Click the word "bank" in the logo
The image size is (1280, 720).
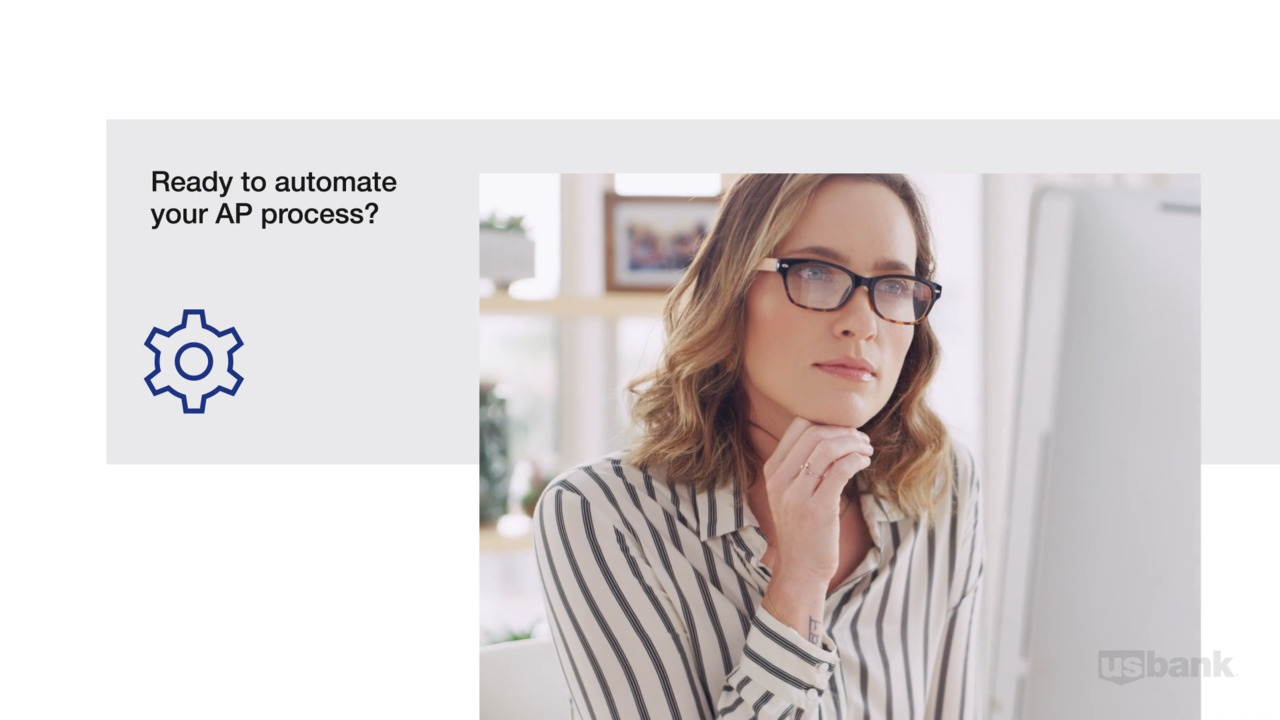1190,665
